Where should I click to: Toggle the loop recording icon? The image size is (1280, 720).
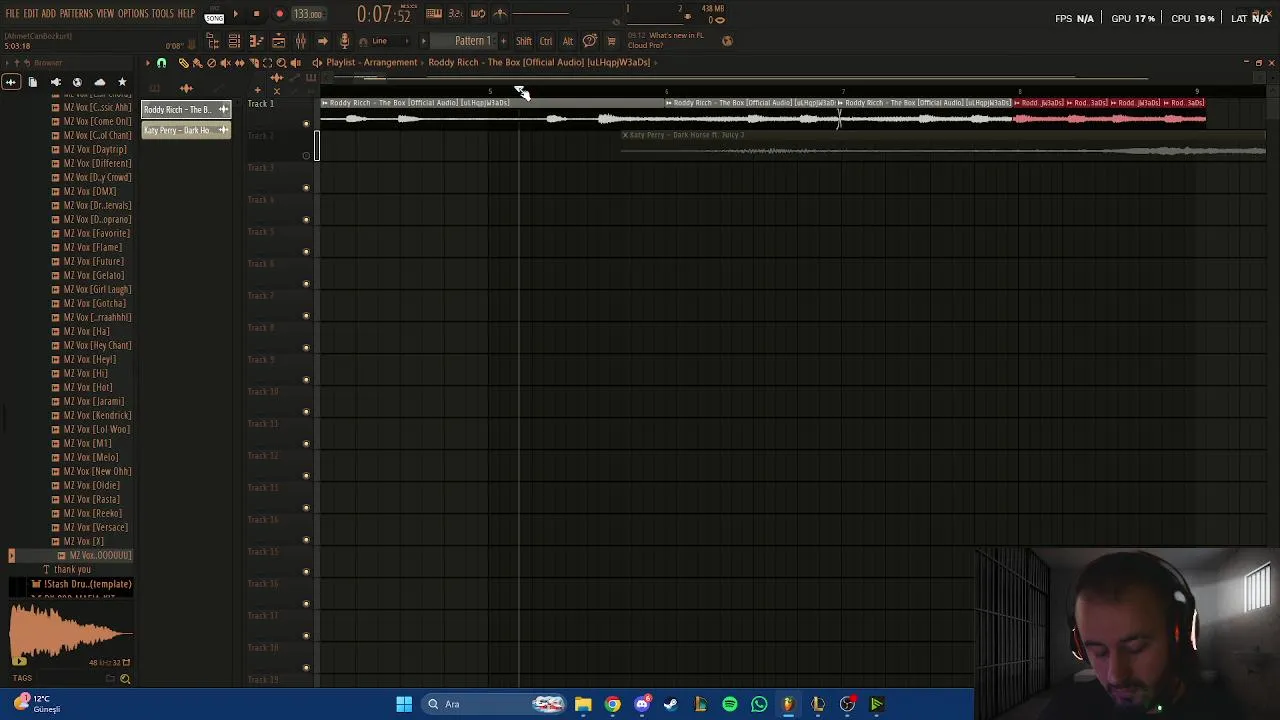click(478, 14)
